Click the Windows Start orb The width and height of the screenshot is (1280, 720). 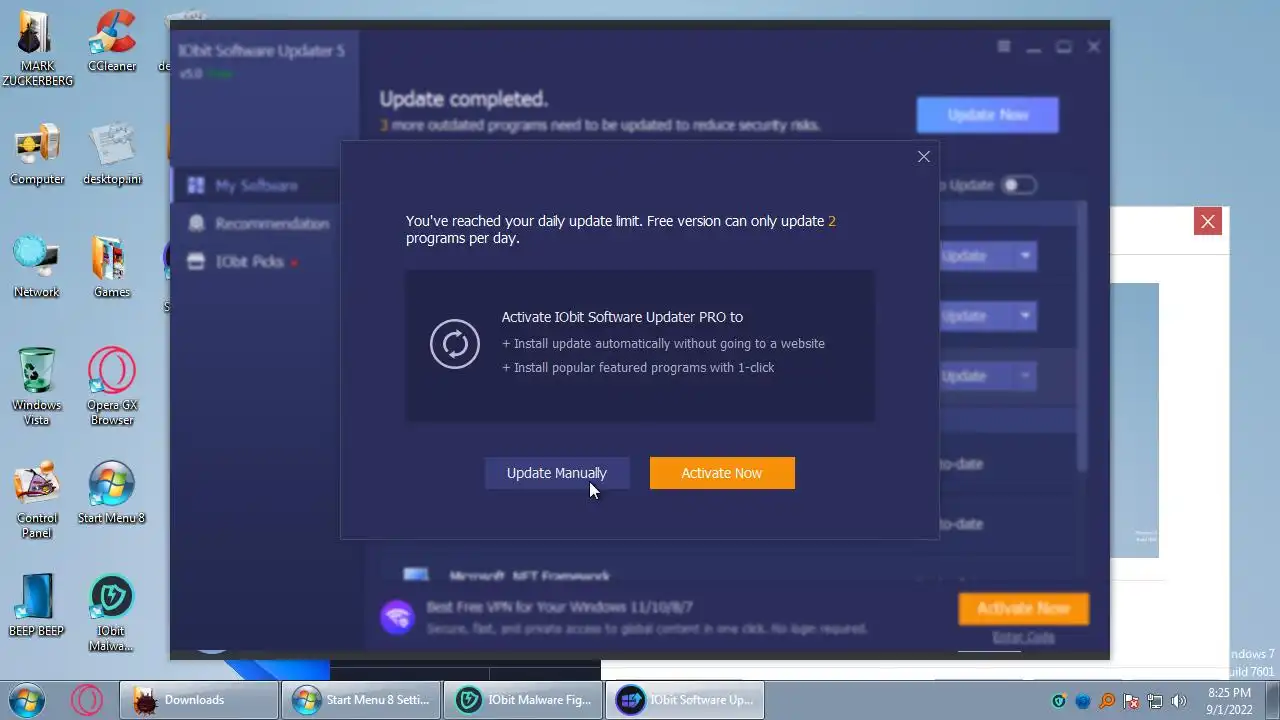(x=27, y=699)
